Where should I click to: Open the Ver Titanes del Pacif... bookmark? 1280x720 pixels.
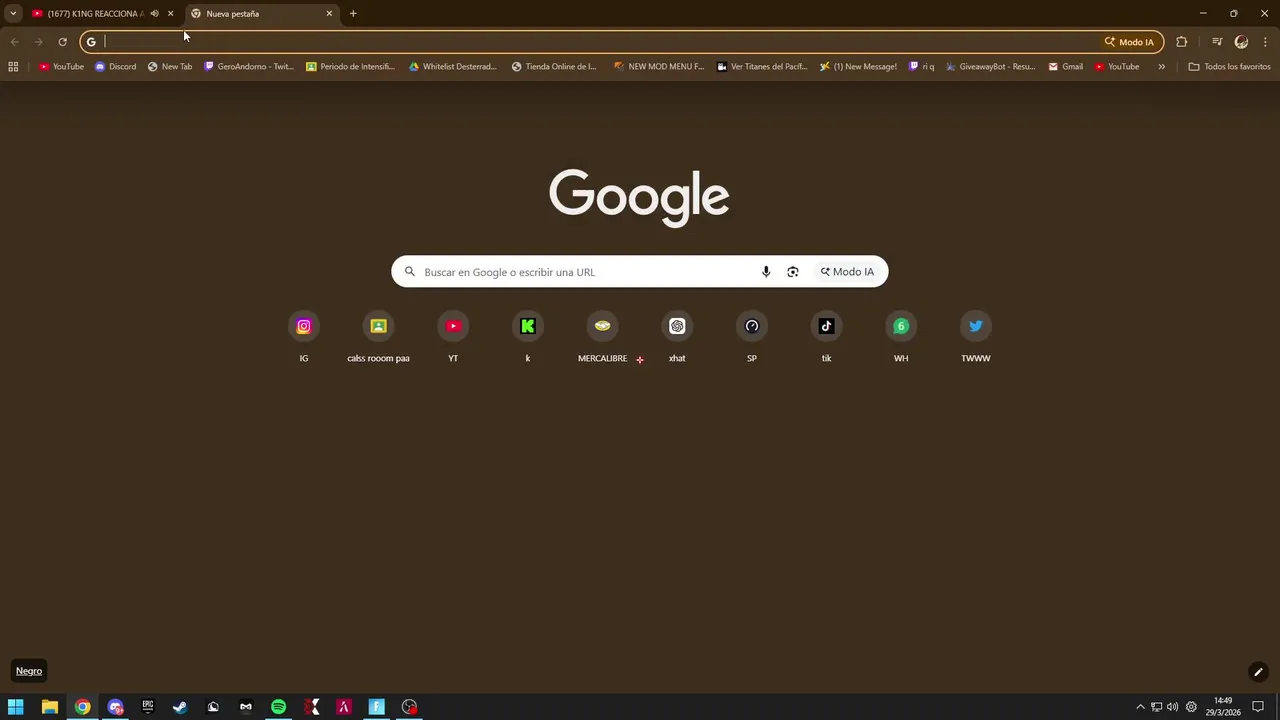[762, 67]
